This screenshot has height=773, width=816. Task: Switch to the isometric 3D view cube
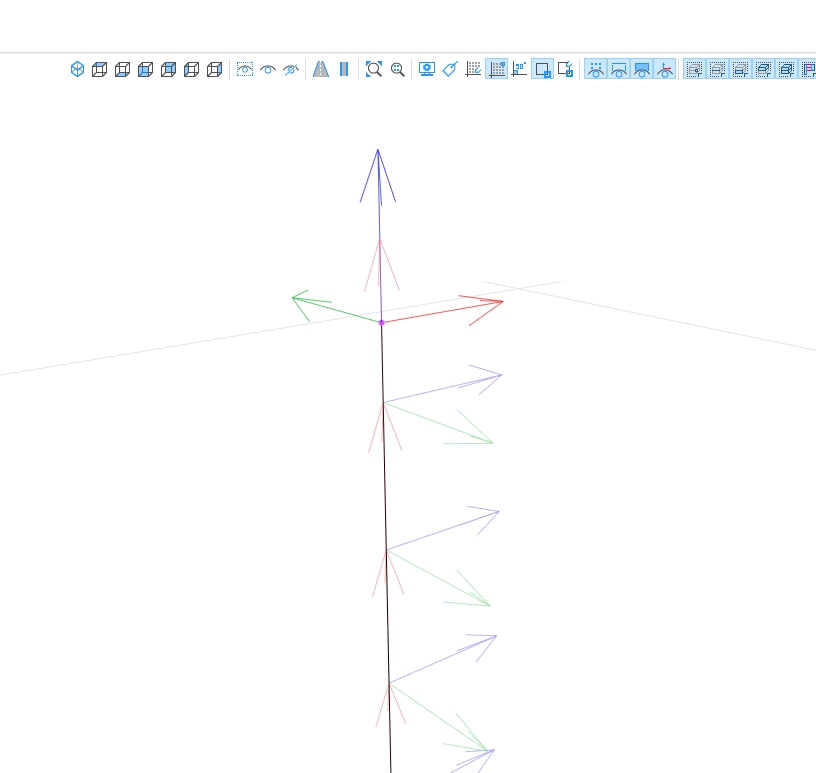point(77,69)
